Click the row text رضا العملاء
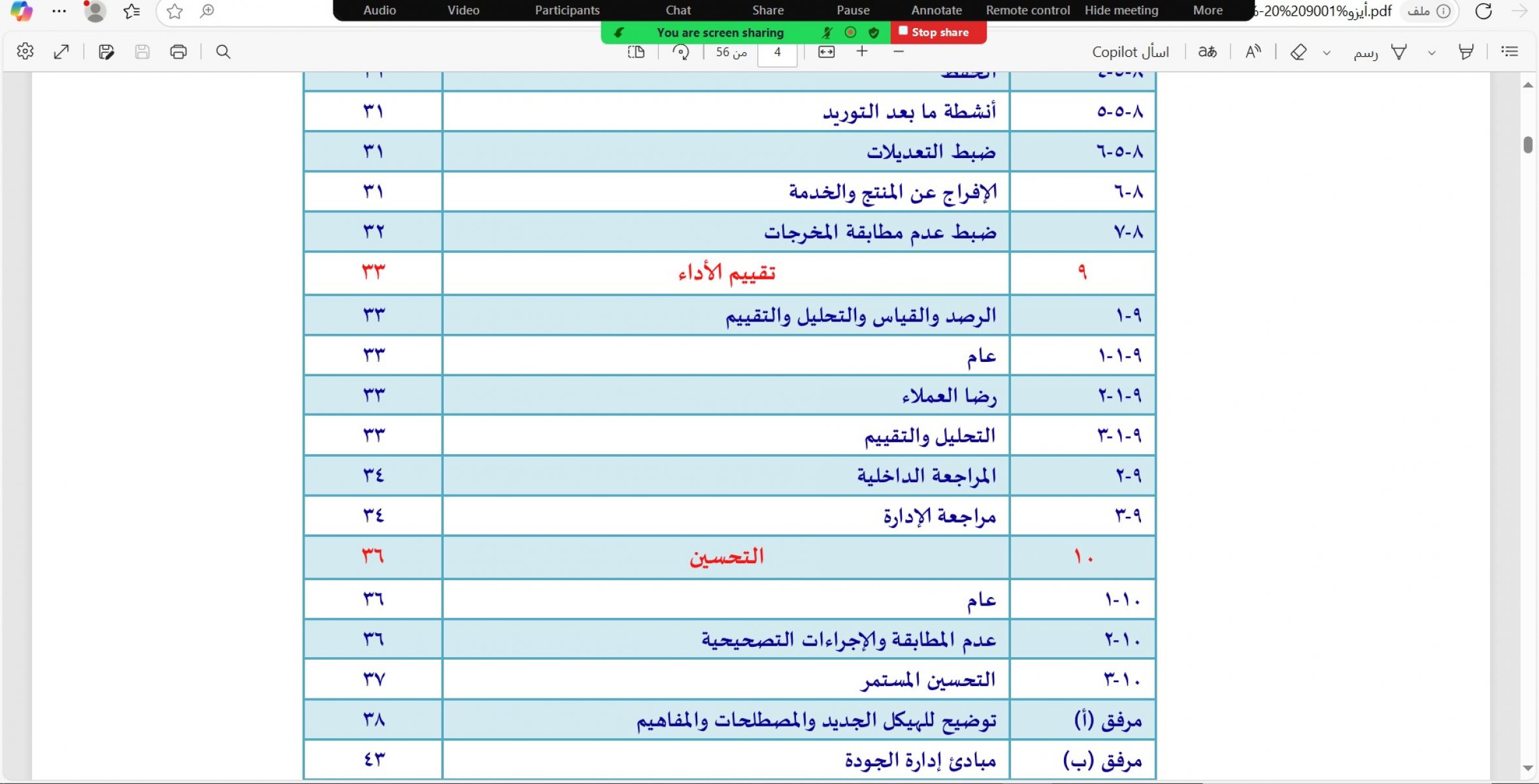Image resolution: width=1539 pixels, height=784 pixels. click(x=950, y=396)
